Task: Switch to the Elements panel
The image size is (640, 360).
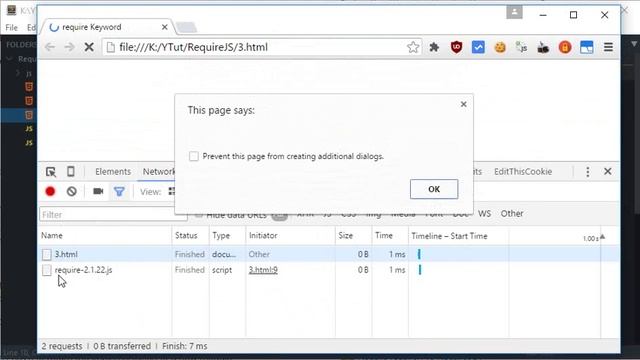Action: point(113,171)
